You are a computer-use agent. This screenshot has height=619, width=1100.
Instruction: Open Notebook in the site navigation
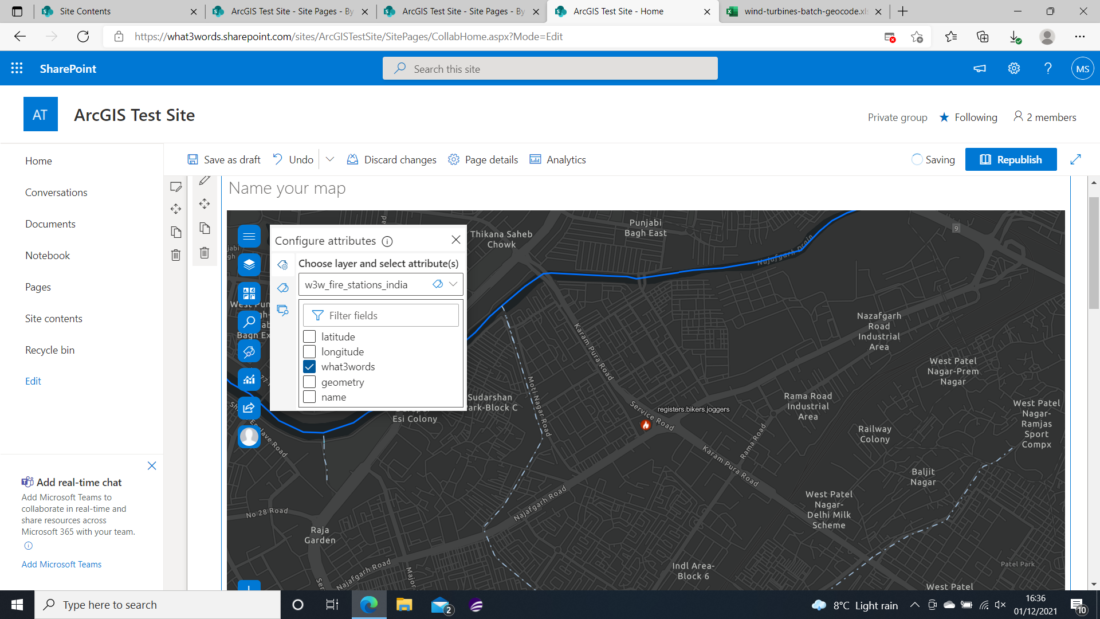(x=47, y=255)
